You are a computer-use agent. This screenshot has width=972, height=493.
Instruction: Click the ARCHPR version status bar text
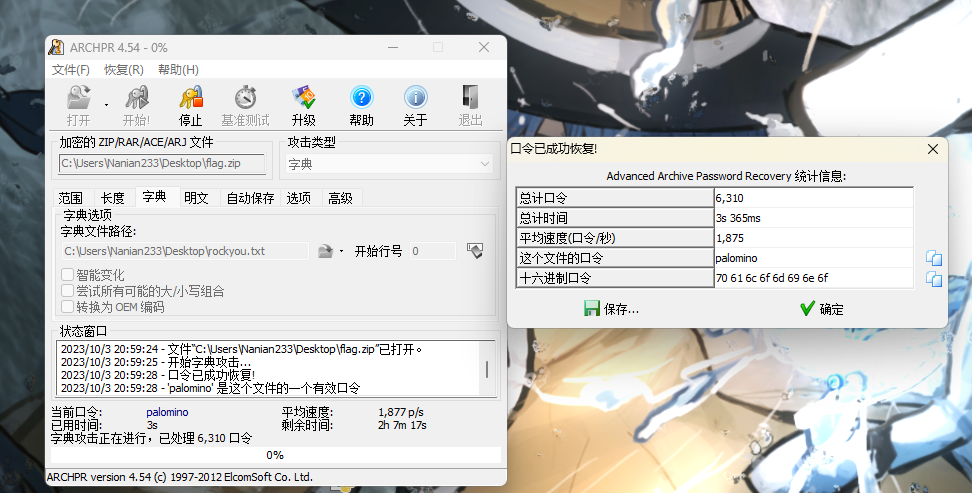(x=180, y=477)
